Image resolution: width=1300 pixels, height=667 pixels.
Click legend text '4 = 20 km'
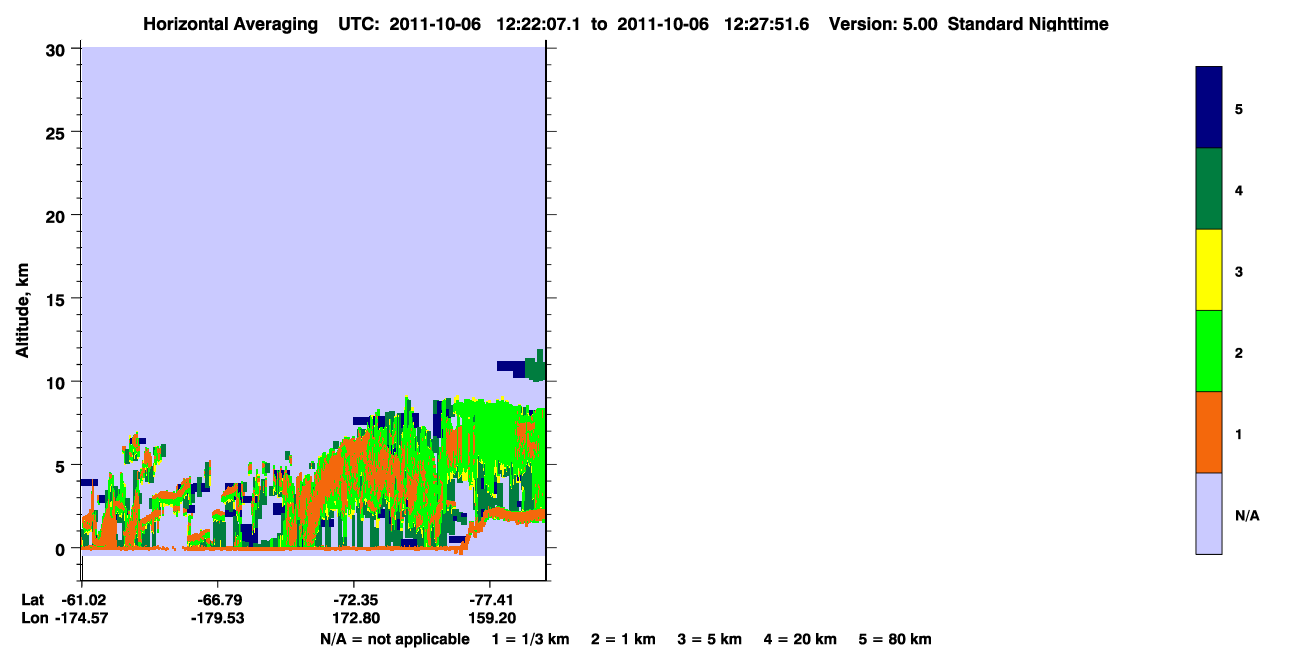(802, 639)
